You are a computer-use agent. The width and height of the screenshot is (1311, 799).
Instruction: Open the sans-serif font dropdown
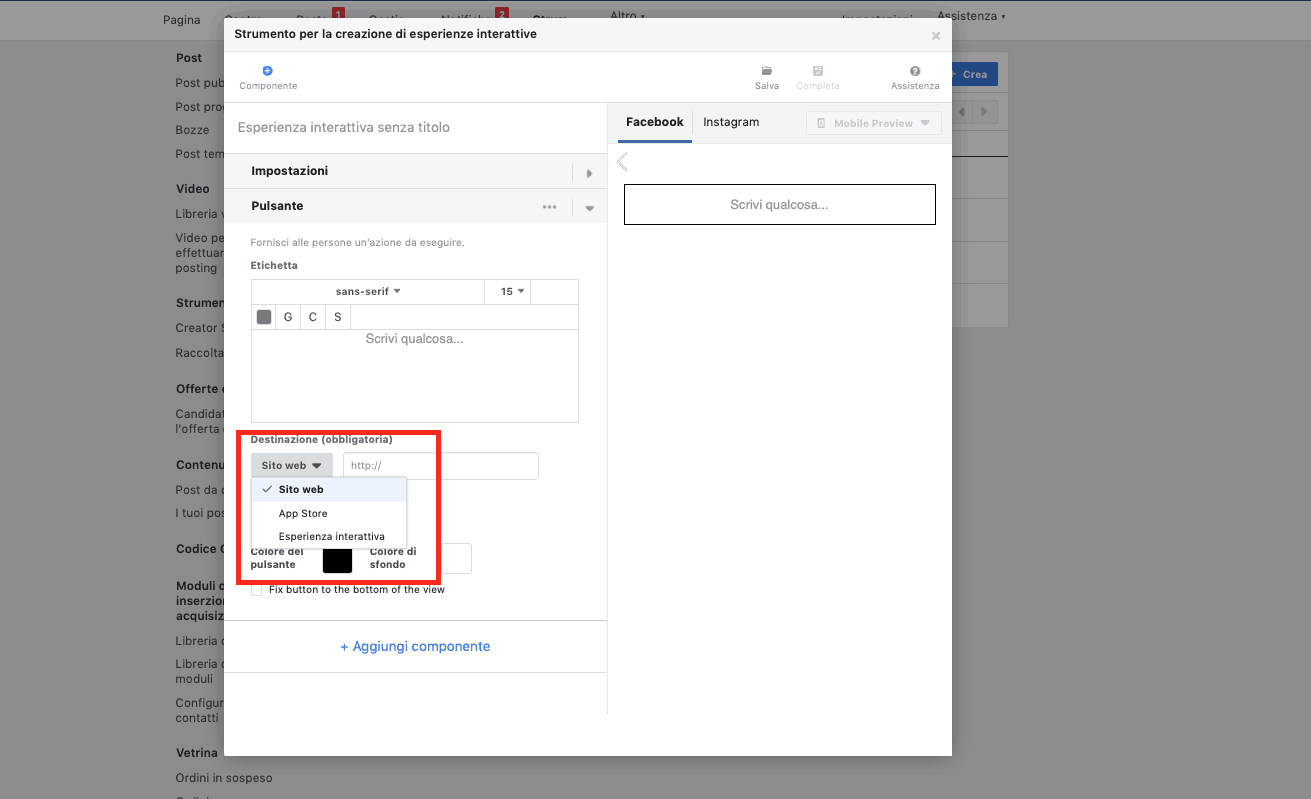click(x=368, y=292)
